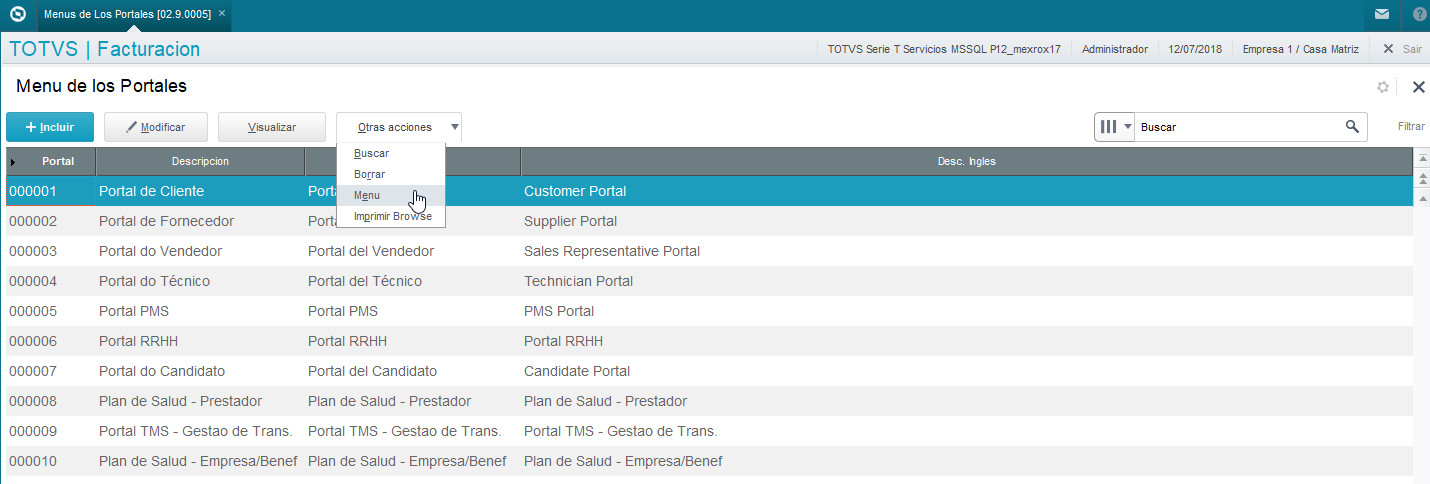Click the Empresa 1 / Casa Matriz label

tap(1300, 48)
